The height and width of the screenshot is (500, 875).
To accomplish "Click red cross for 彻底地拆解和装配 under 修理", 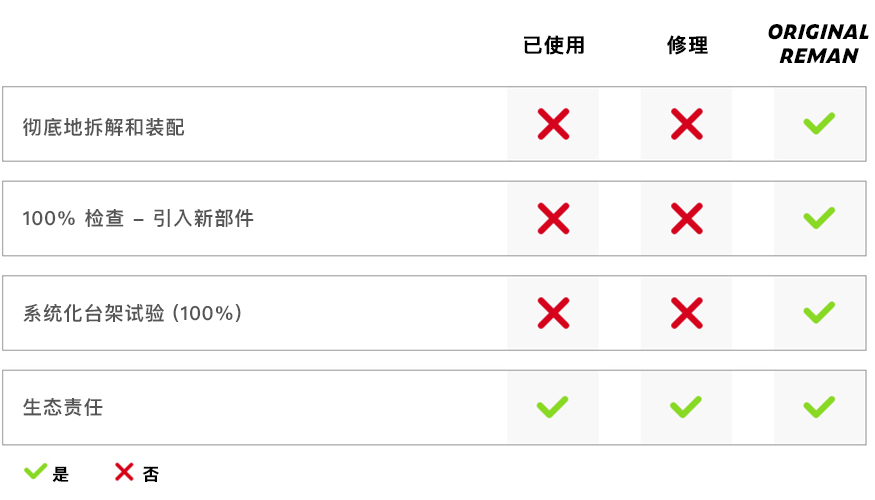I will (686, 124).
